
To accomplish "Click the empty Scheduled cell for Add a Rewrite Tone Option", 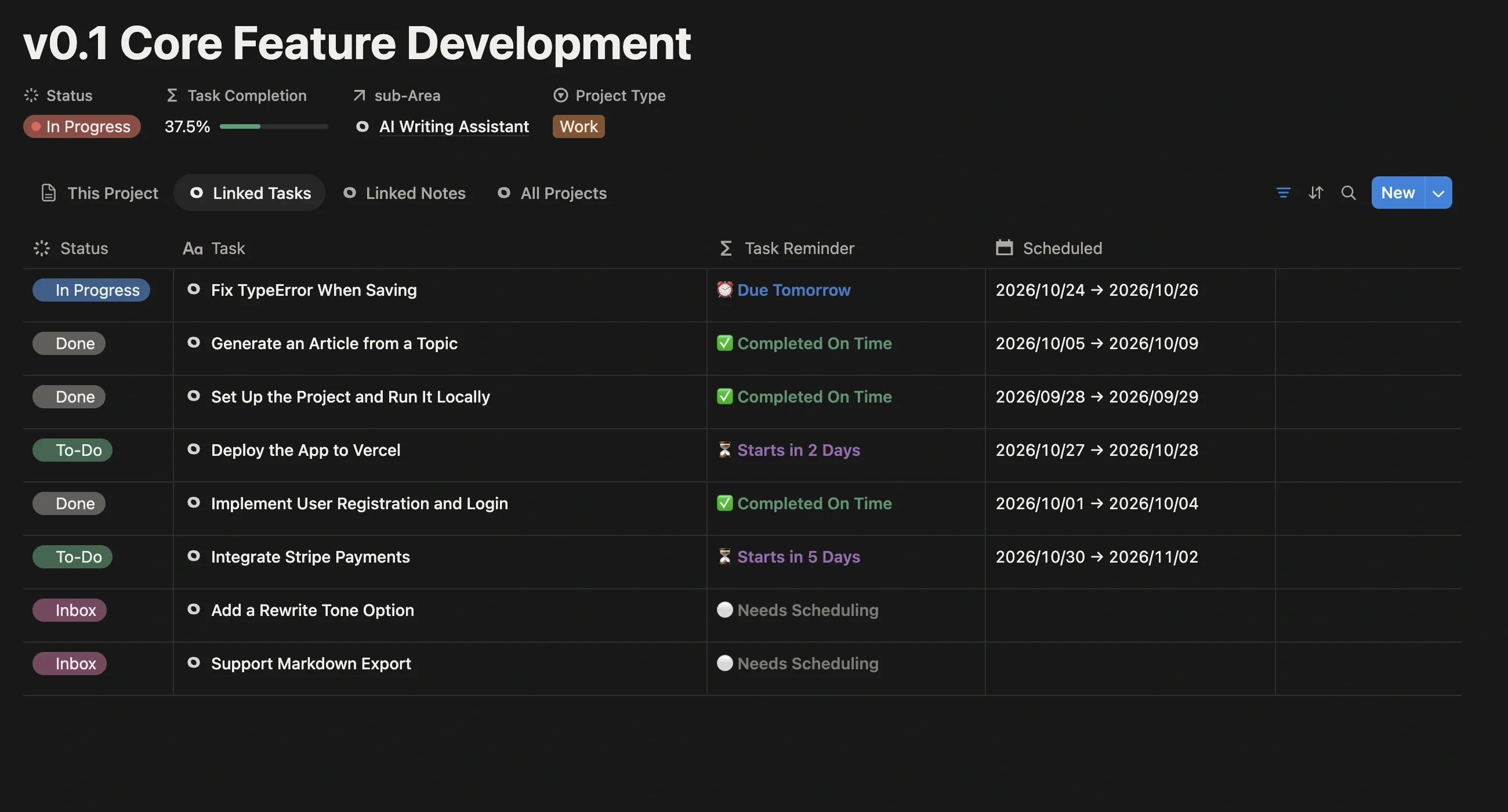I will [1130, 615].
